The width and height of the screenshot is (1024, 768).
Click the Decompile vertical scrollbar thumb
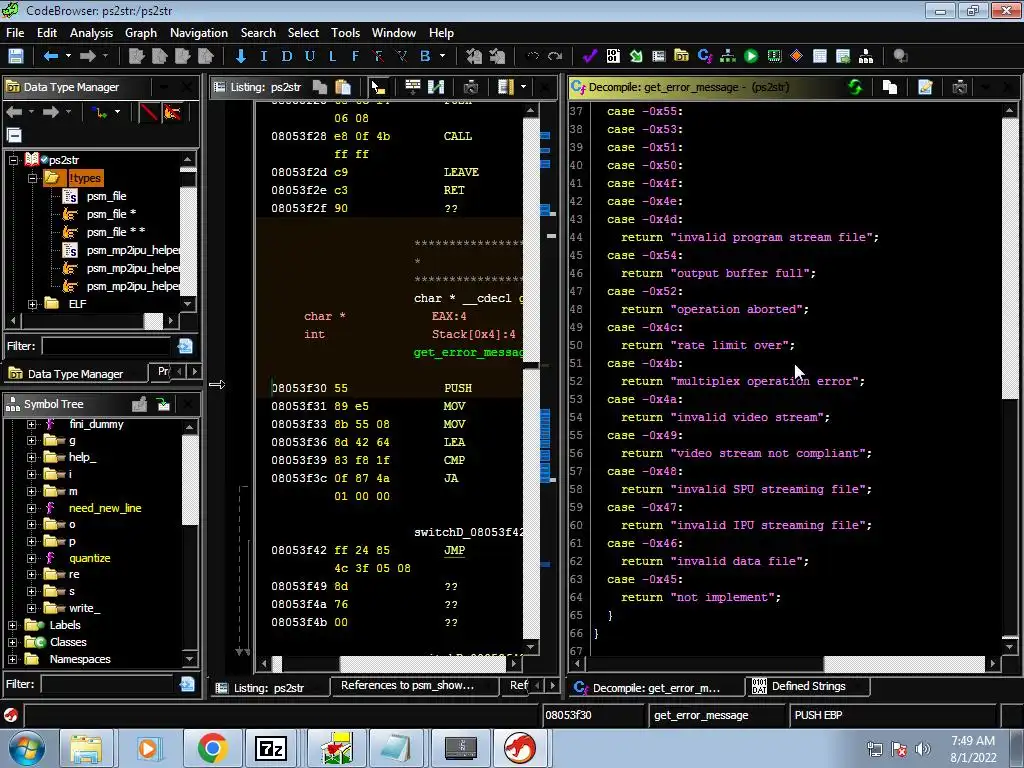pyautogui.click(x=1009, y=257)
